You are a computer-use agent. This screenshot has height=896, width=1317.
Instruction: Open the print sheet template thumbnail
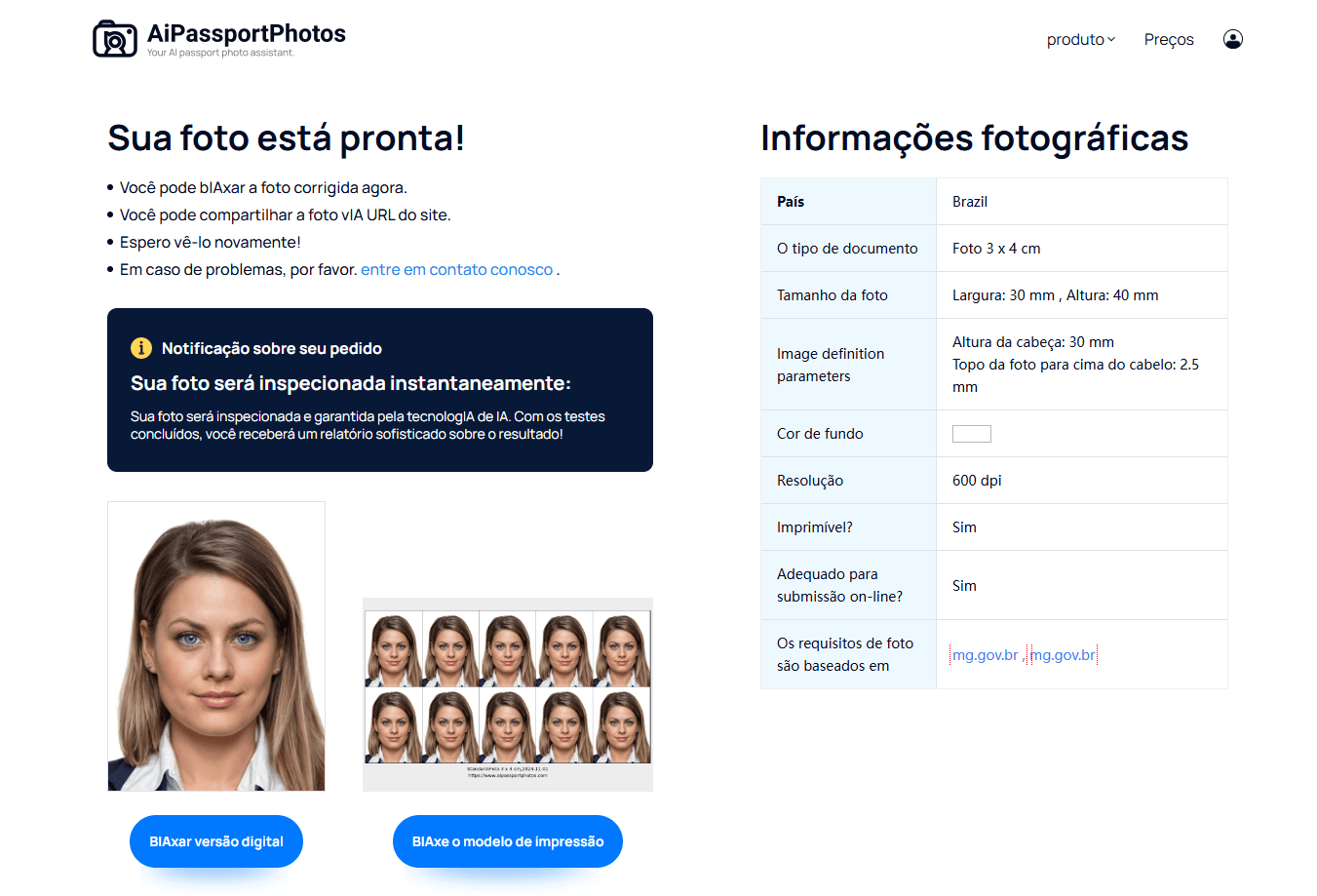pyautogui.click(x=508, y=694)
